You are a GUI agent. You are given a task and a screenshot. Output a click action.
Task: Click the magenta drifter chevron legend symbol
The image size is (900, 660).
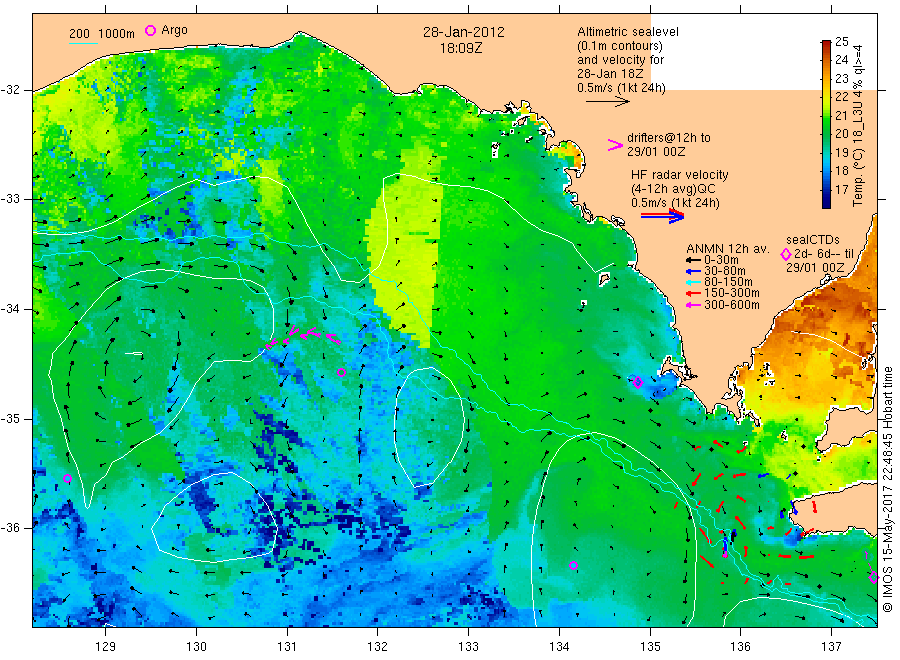[615, 146]
